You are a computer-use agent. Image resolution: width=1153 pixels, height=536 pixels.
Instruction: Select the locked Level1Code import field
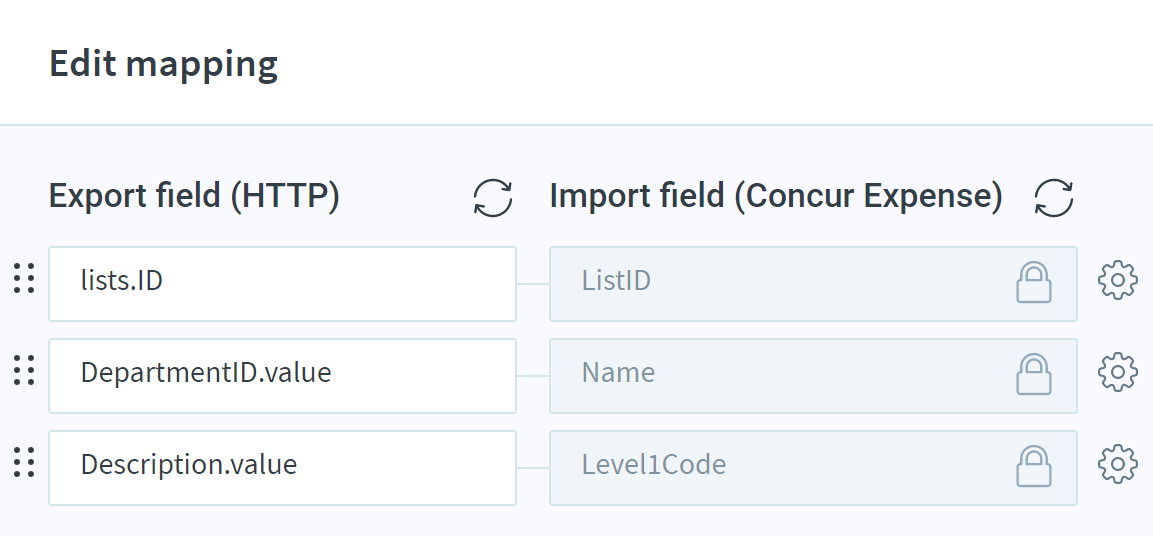(813, 468)
